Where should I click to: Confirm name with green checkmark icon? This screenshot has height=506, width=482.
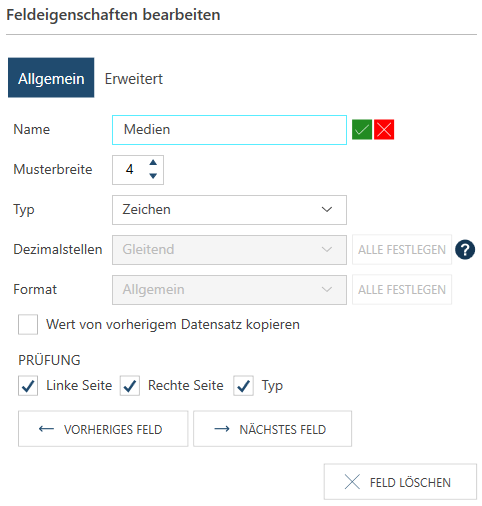[362, 129]
